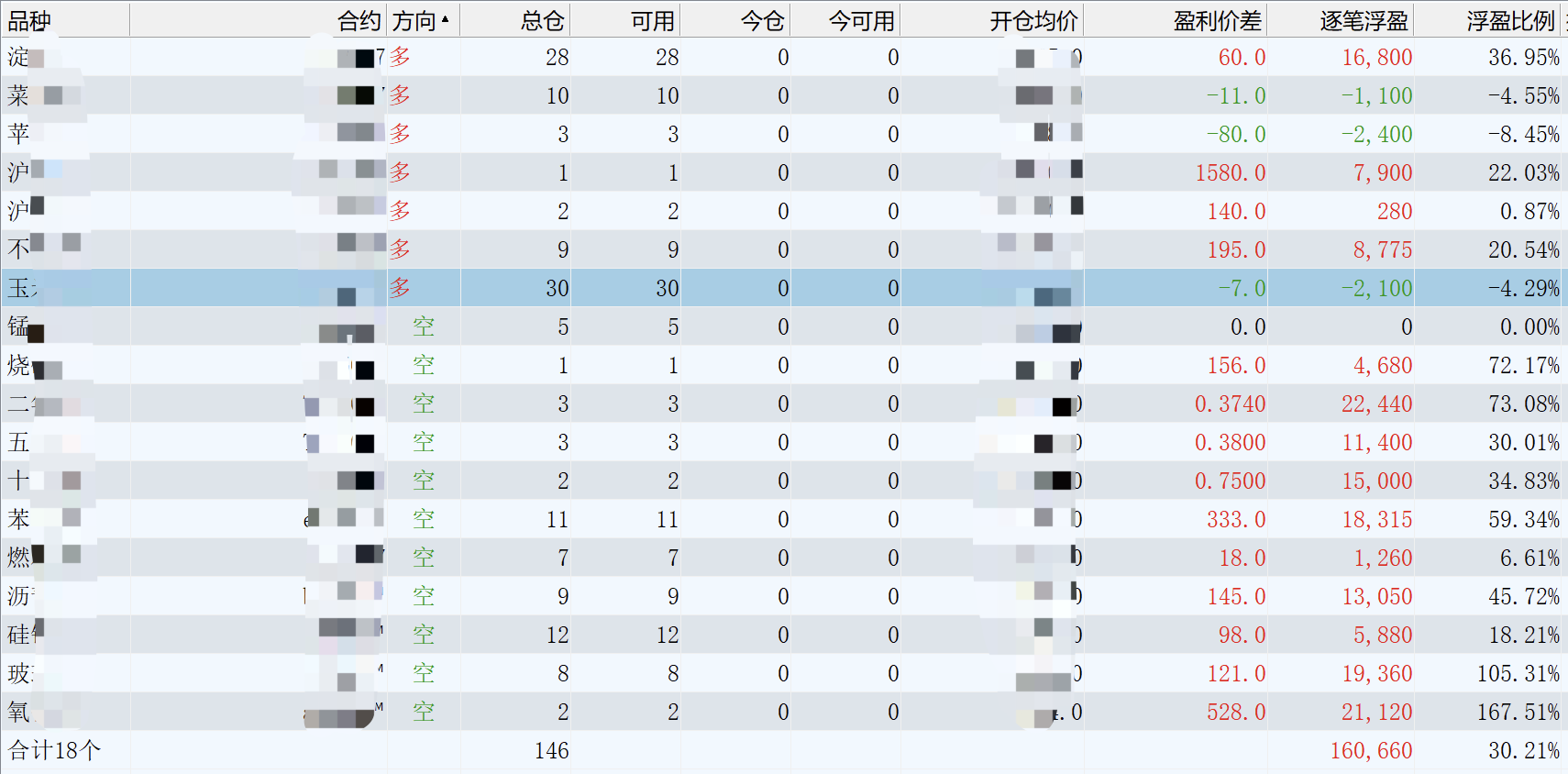Select the 盈利价差 column header
Image resolution: width=1568 pixels, height=774 pixels.
pos(1217,20)
